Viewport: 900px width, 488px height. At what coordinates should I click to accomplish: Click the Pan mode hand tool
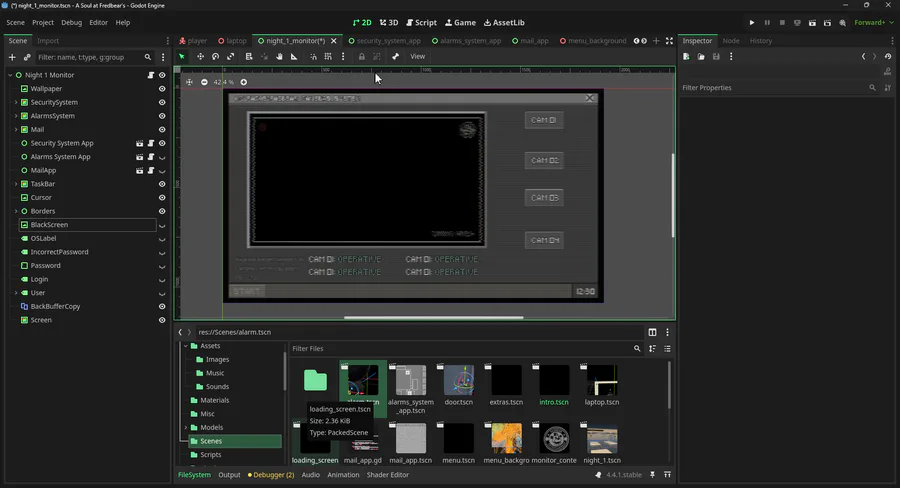(x=278, y=57)
